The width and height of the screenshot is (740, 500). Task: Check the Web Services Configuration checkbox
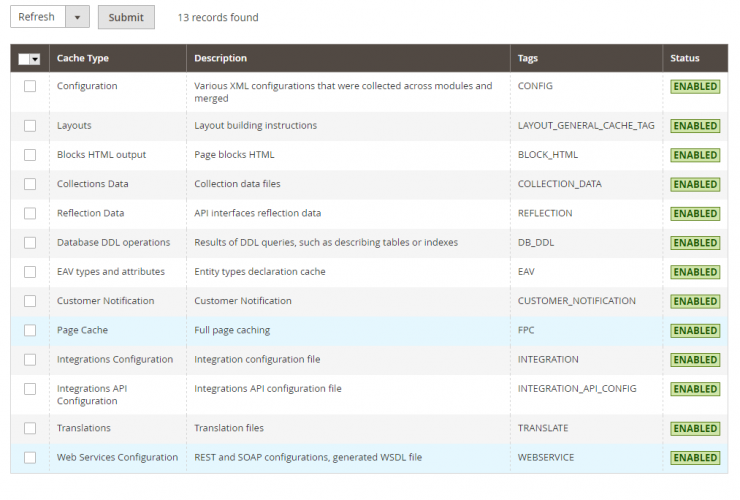(30, 458)
